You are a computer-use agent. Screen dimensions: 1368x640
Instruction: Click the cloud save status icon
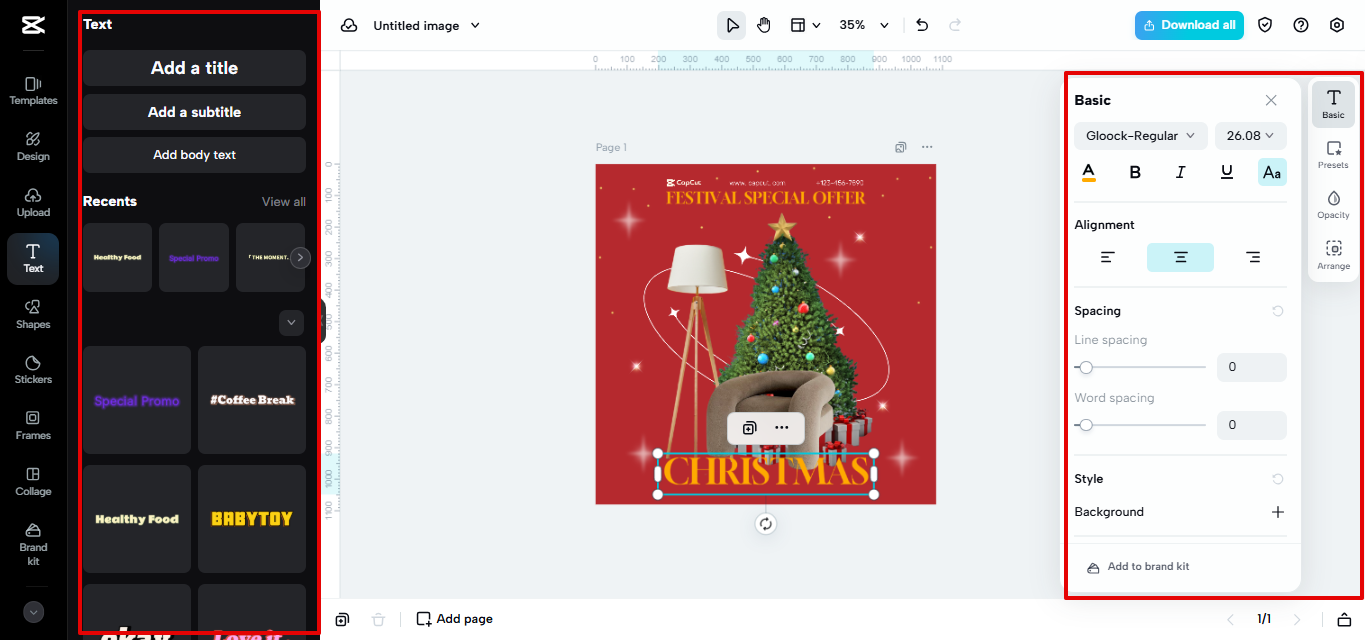(349, 25)
